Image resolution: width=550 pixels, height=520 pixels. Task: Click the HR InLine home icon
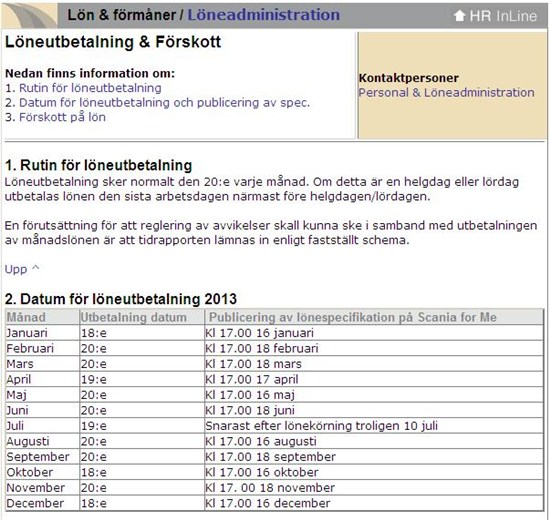[x=460, y=16]
